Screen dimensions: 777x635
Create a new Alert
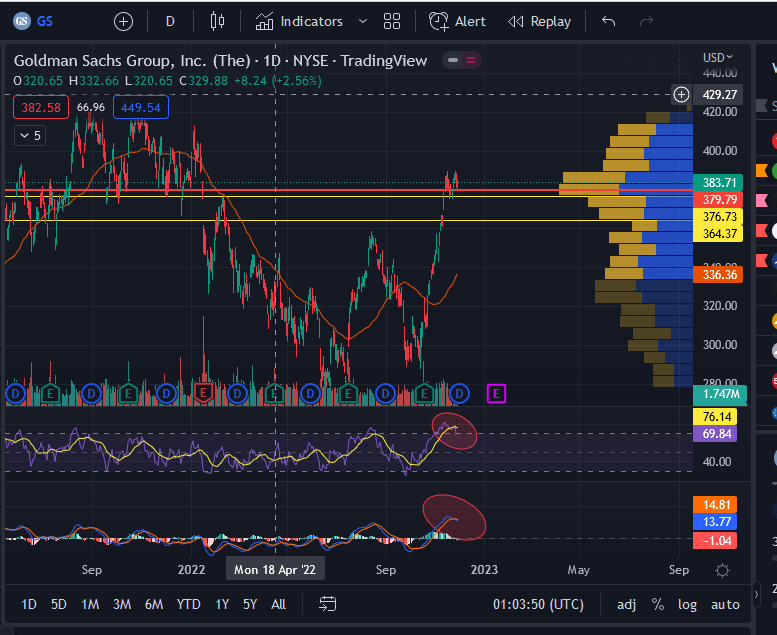[x=457, y=21]
